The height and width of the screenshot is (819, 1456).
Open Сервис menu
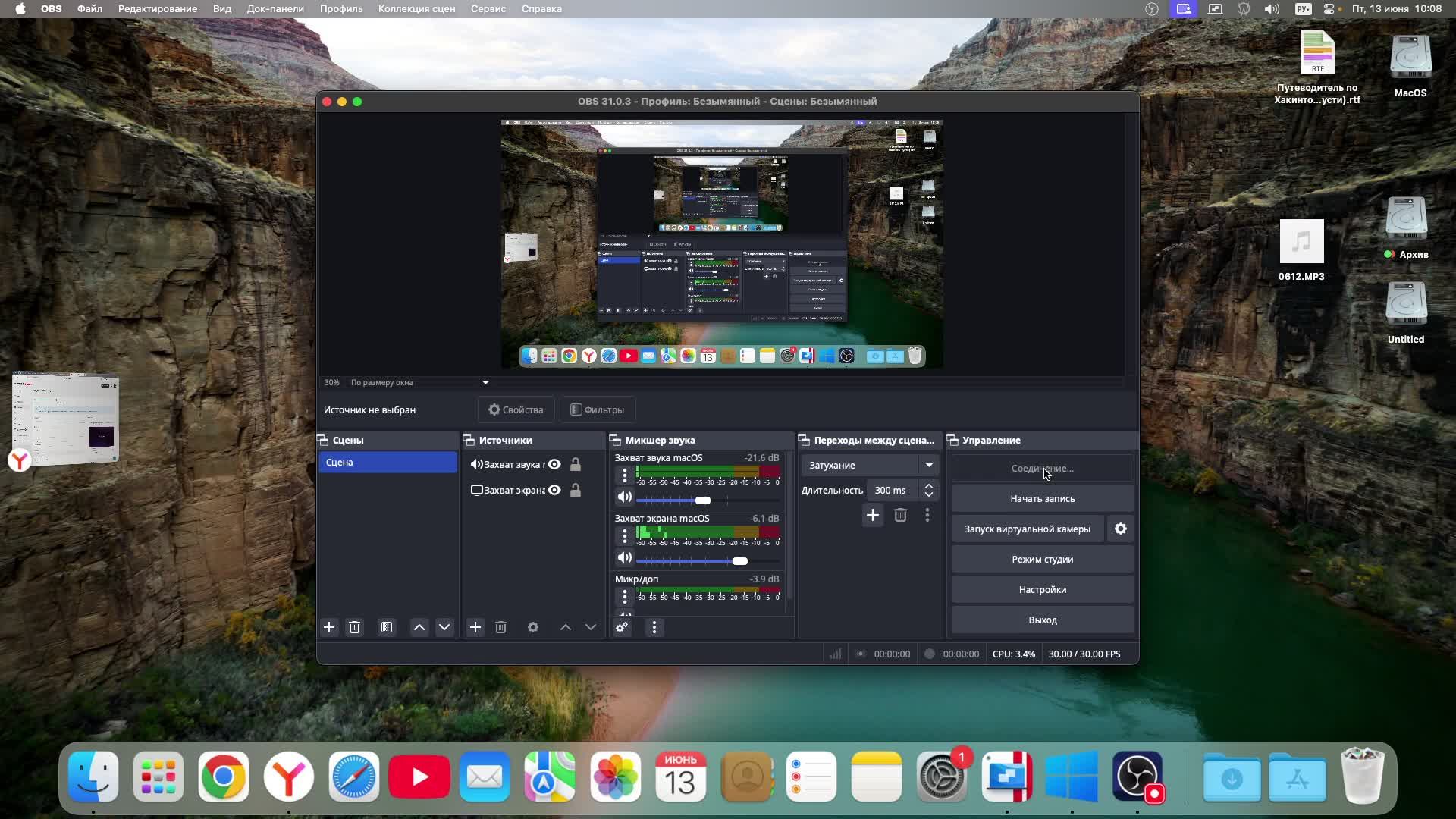pyautogui.click(x=488, y=8)
